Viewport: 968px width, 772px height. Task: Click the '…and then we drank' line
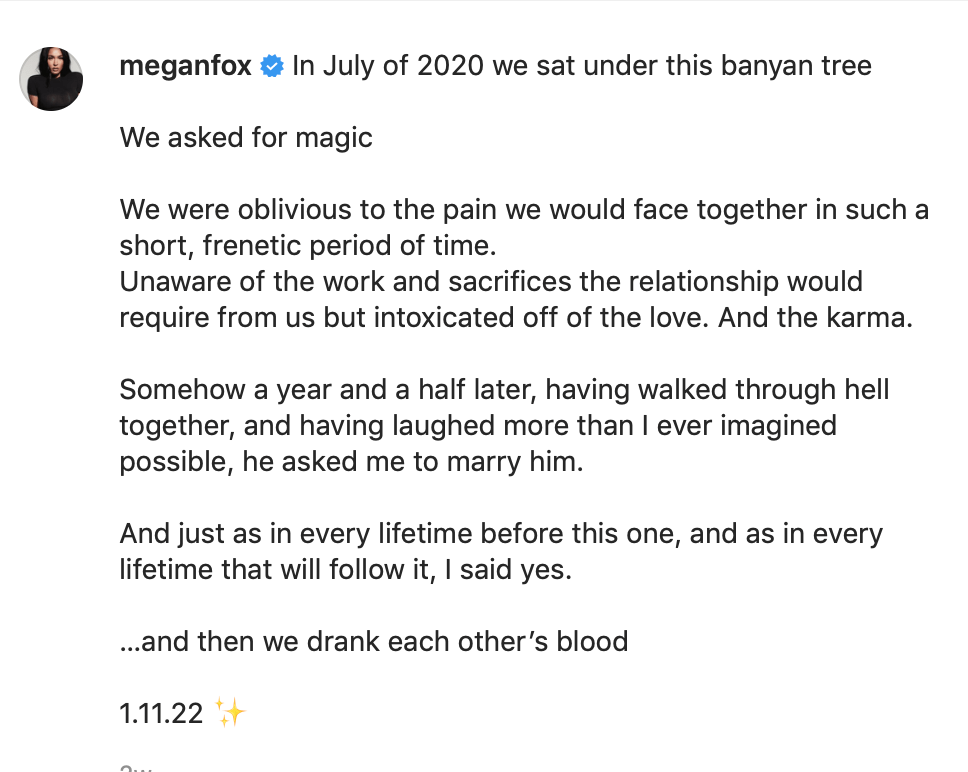373,641
